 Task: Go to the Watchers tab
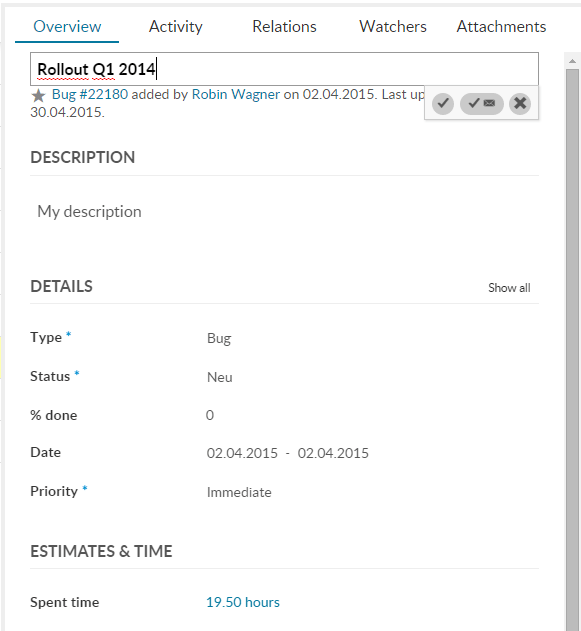click(x=393, y=27)
